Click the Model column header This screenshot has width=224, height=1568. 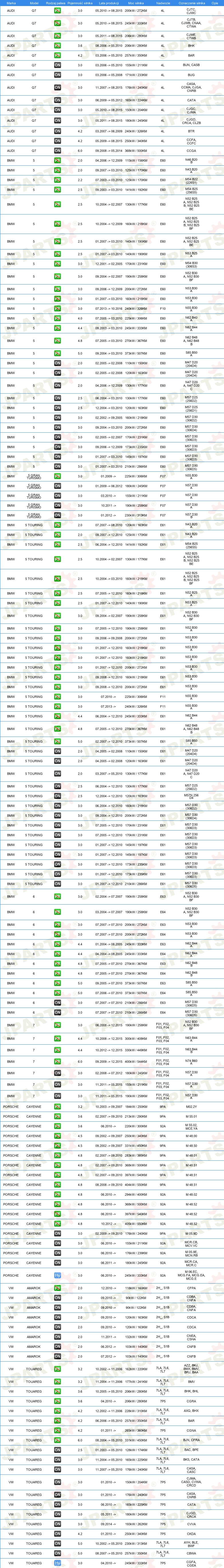[x=34, y=3]
